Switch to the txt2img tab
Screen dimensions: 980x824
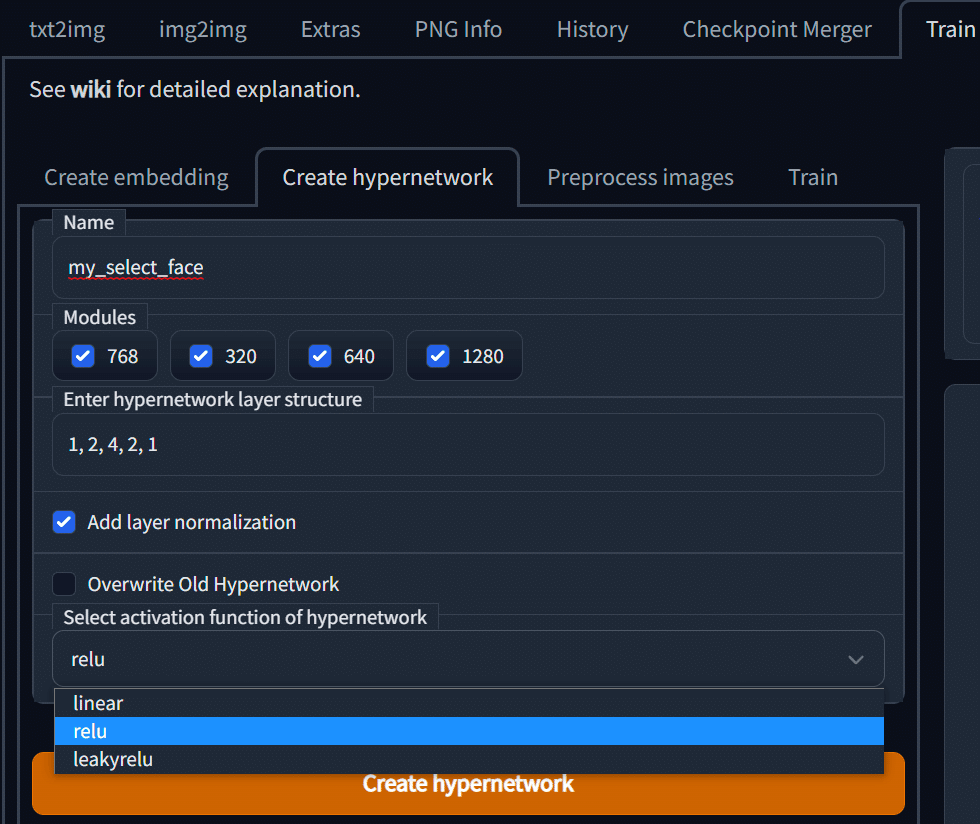tap(66, 29)
